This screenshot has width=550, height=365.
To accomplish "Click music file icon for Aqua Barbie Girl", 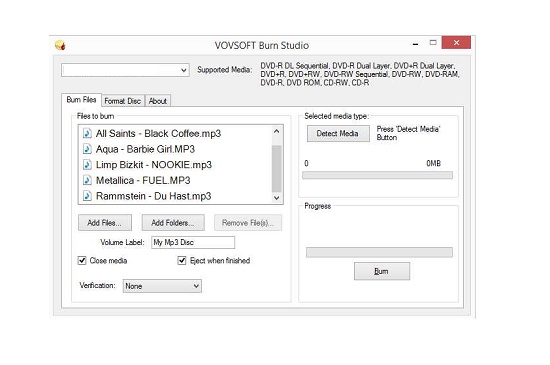I will click(x=87, y=149).
